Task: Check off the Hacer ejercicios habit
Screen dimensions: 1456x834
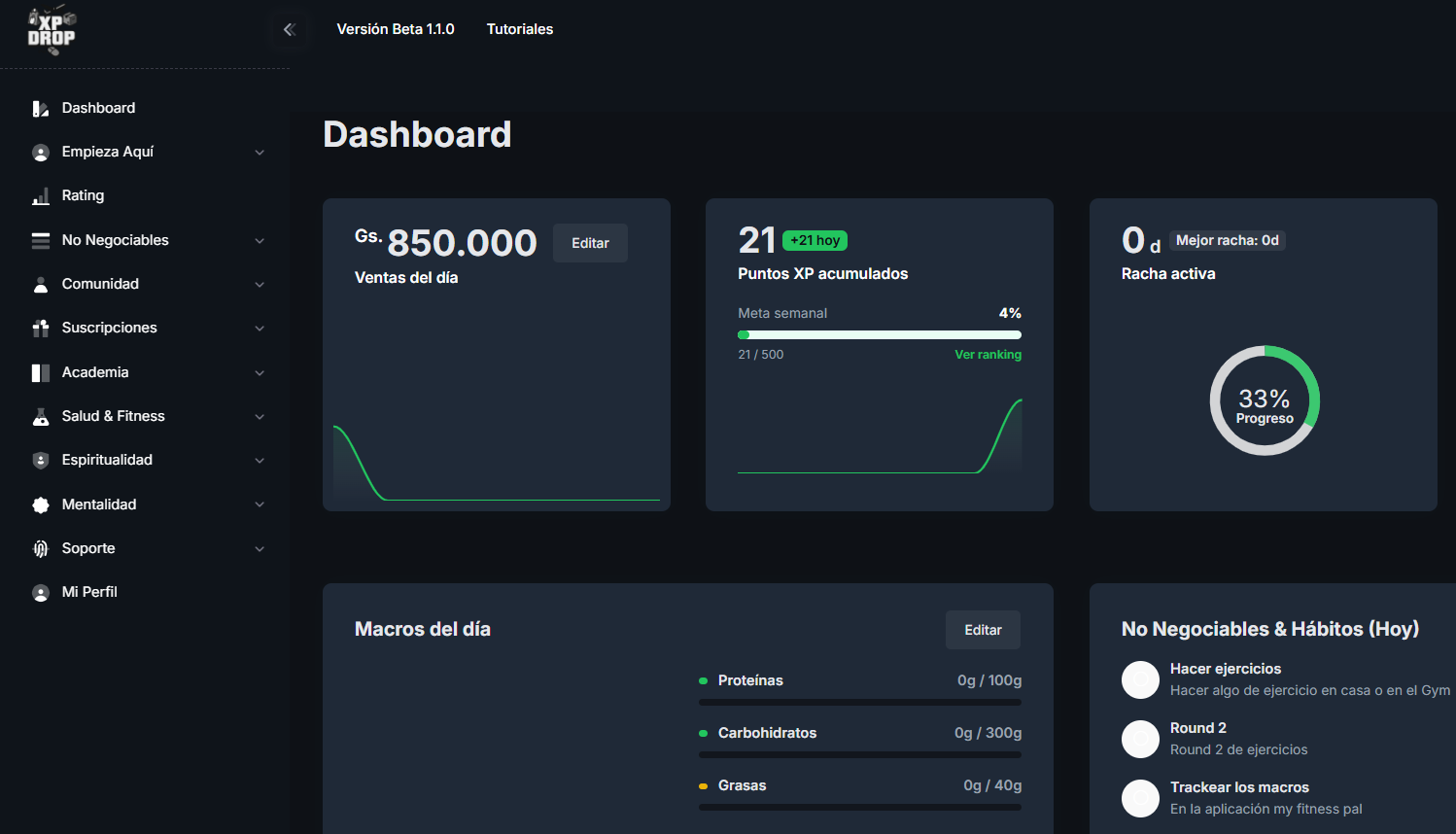Action: coord(1140,679)
